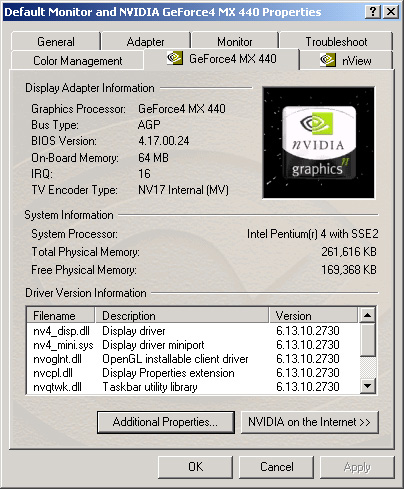Click the driver list scroll down arrow
Image resolution: width=404 pixels, height=489 pixels.
368,386
